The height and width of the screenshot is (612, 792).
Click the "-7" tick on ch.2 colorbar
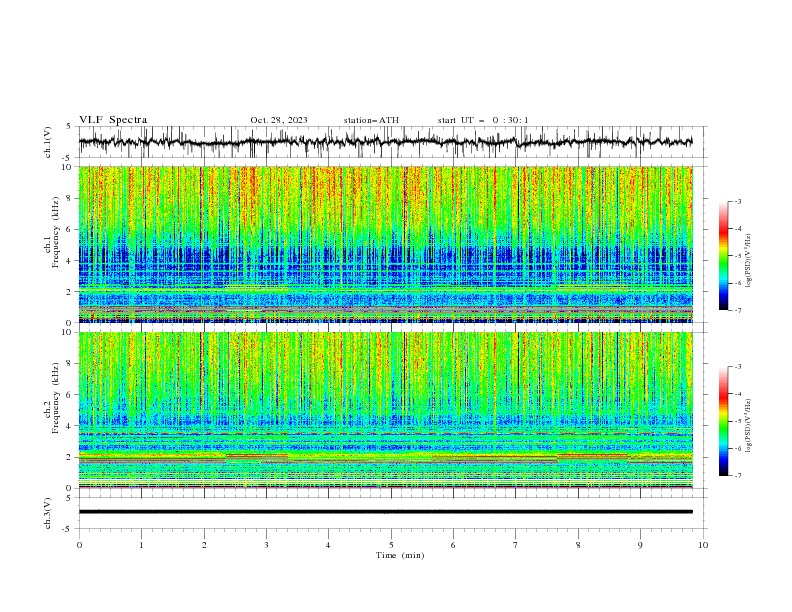(x=738, y=475)
